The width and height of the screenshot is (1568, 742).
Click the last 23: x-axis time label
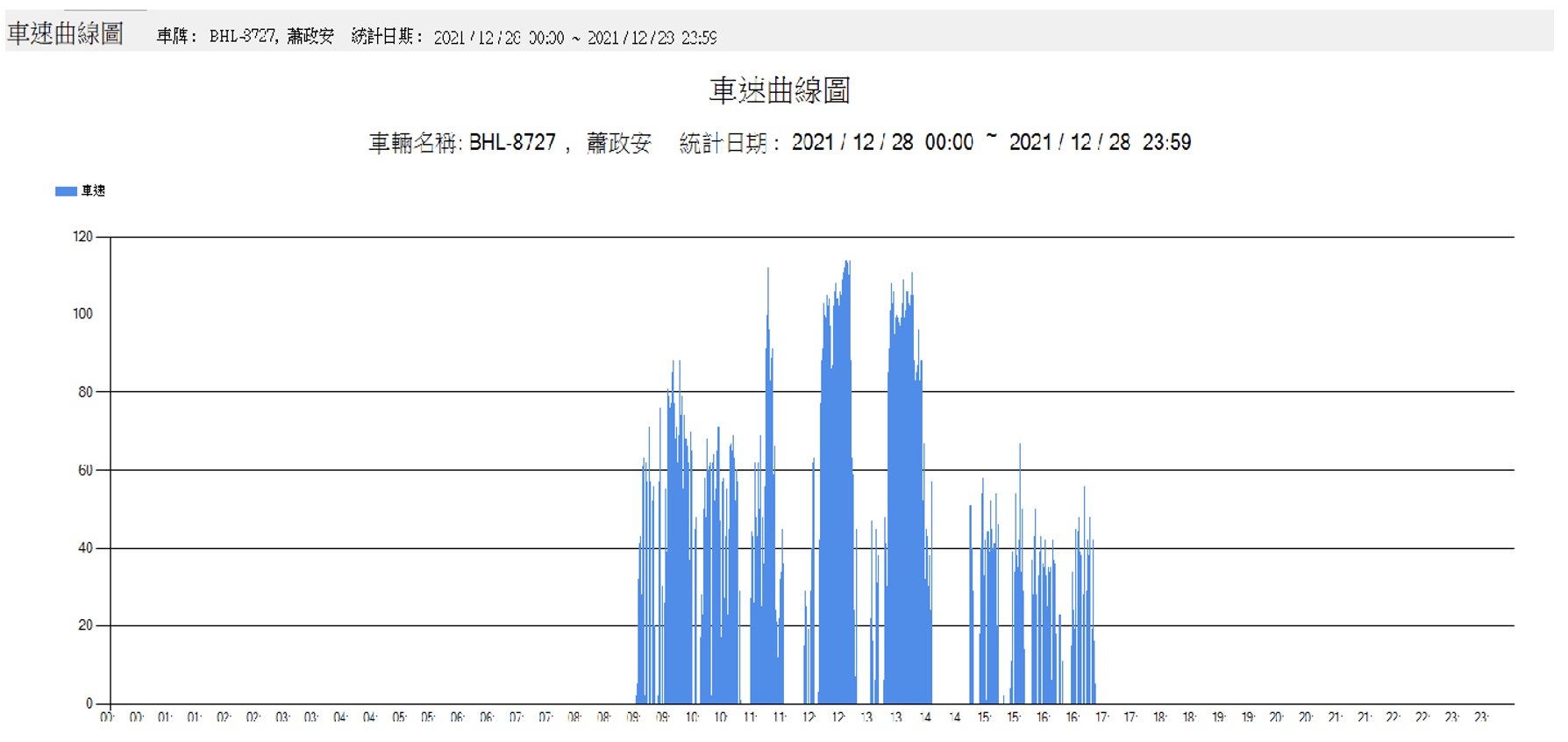(x=1481, y=717)
